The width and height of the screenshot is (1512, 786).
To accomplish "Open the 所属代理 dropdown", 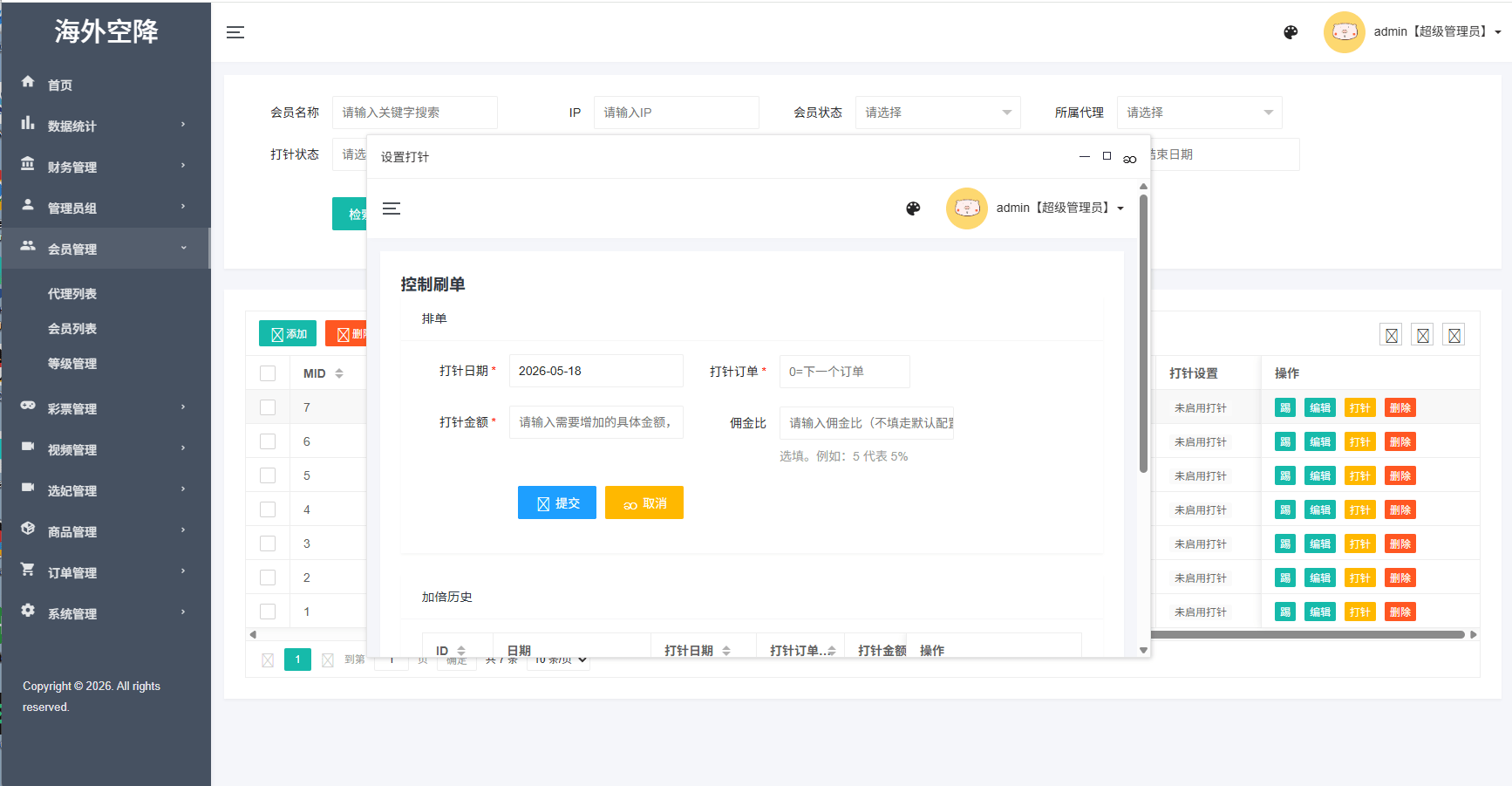I will click(1199, 113).
